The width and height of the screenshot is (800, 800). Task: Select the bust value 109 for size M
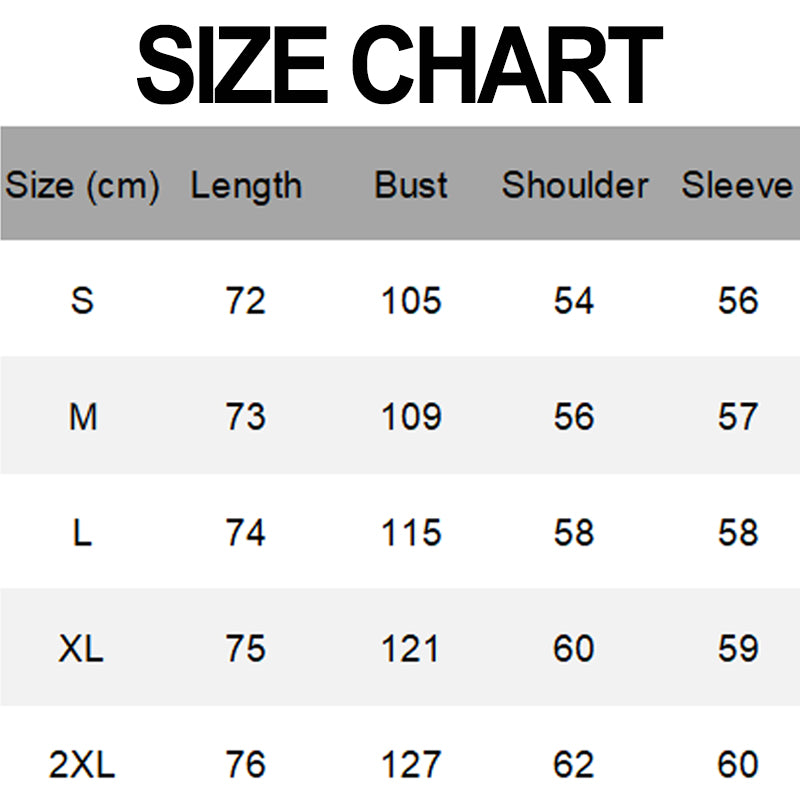point(411,417)
